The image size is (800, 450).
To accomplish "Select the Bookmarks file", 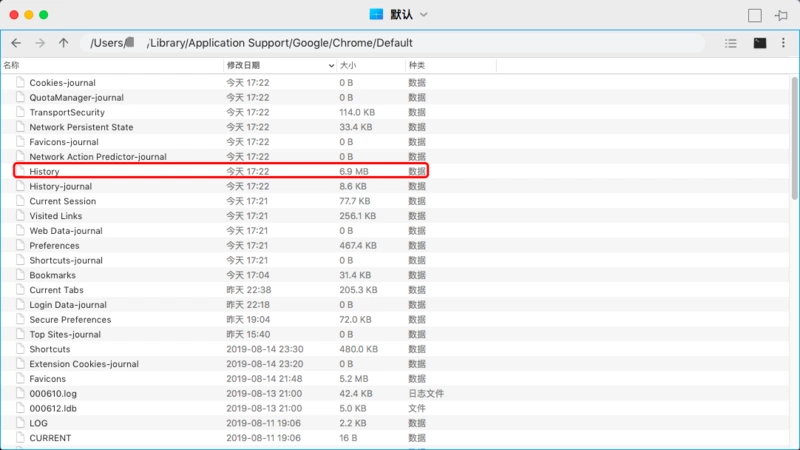I will coord(53,275).
